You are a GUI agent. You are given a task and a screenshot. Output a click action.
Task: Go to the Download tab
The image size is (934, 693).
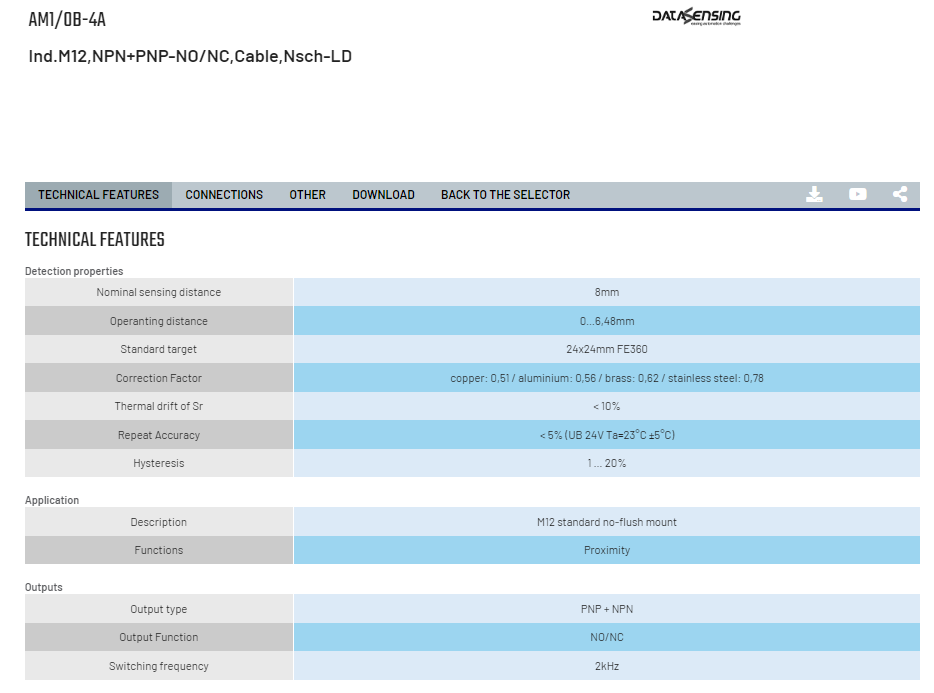pos(383,195)
